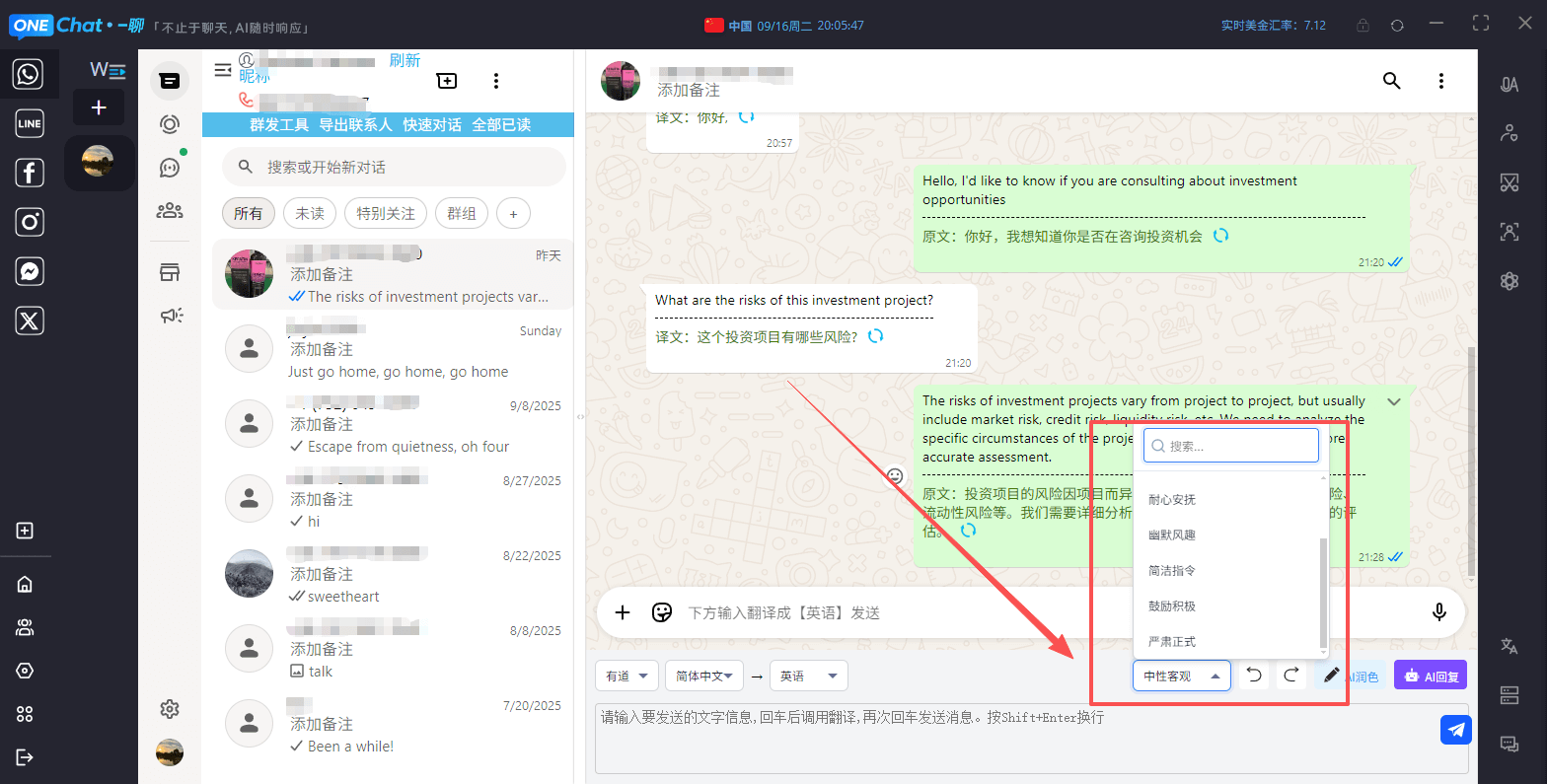The image size is (1547, 784).
Task: Send message with paper plane button
Action: (x=1456, y=730)
